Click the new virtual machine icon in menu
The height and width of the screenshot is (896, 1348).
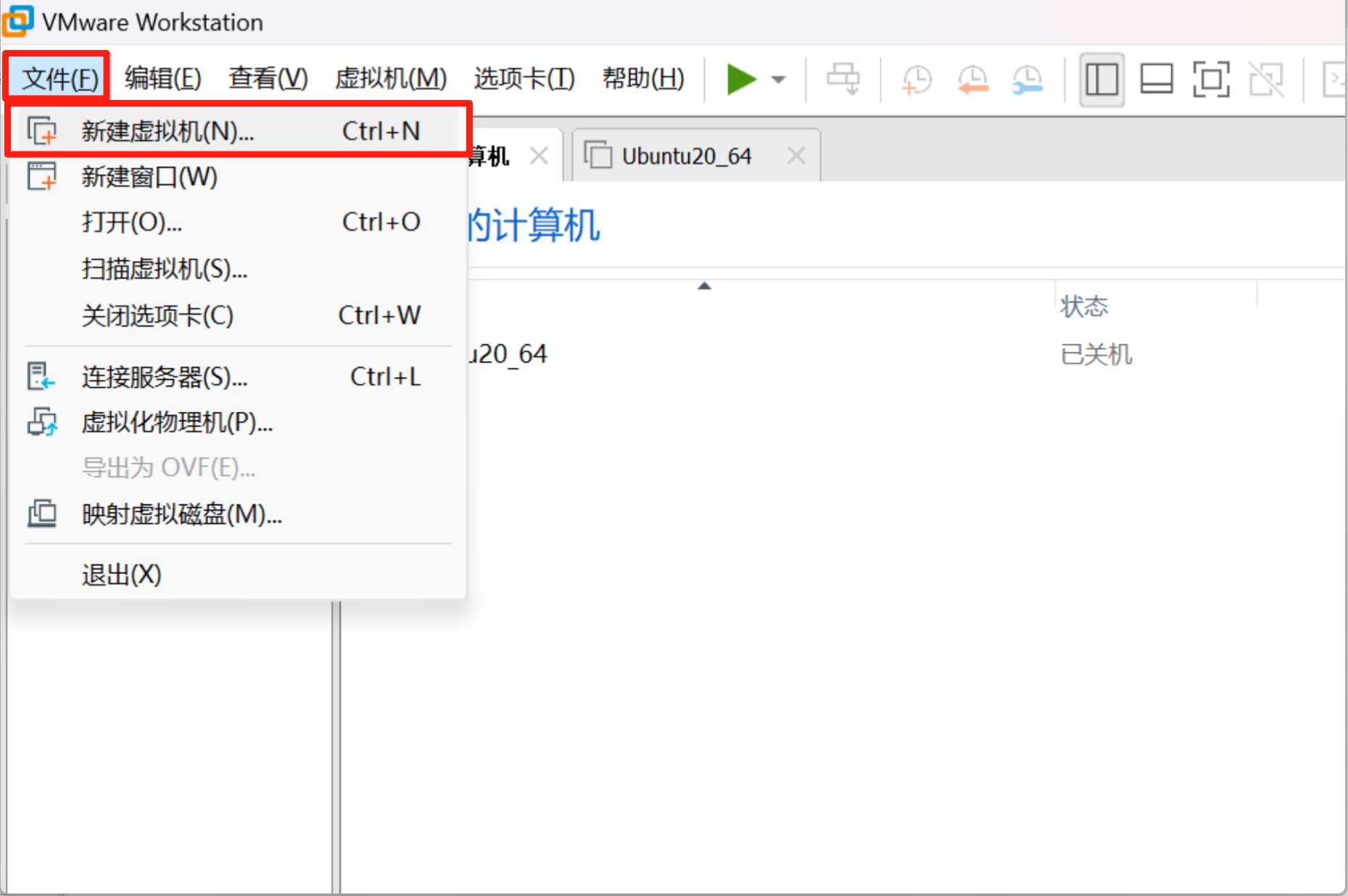click(41, 131)
